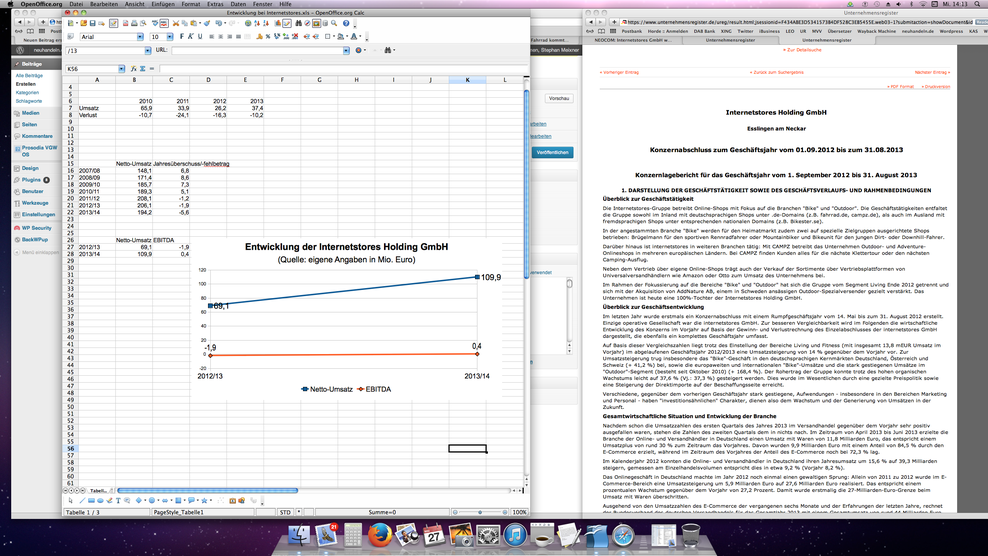
Task: Open Plugins in WordPress sidebar
Action: pyautogui.click(x=31, y=180)
